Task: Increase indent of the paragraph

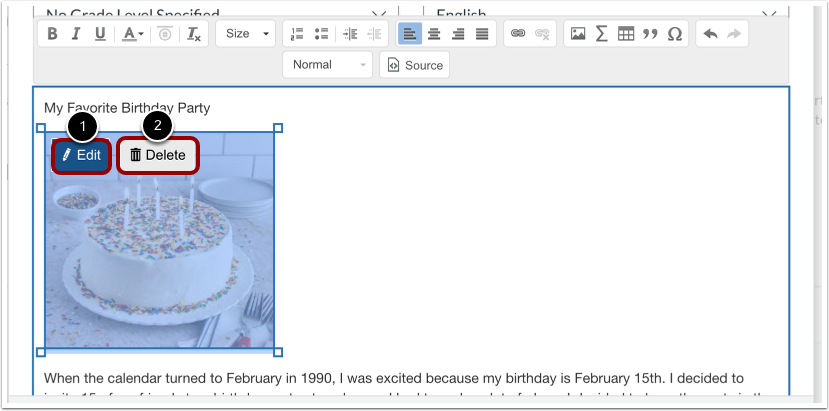Action: click(350, 34)
